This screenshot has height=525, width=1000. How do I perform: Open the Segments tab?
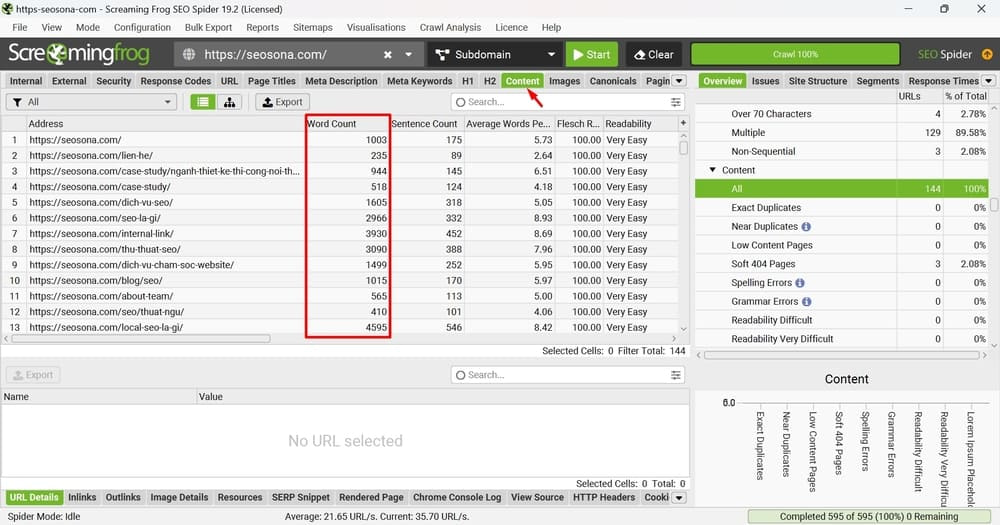pyautogui.click(x=878, y=81)
